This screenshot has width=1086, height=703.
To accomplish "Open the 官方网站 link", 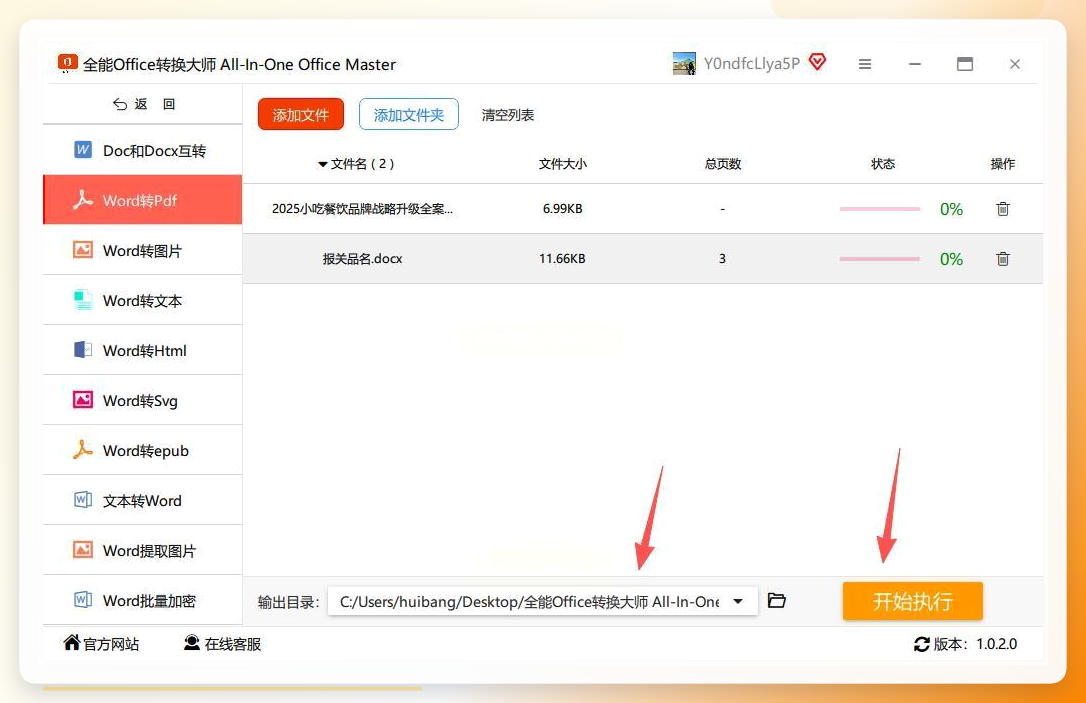I will [x=101, y=643].
